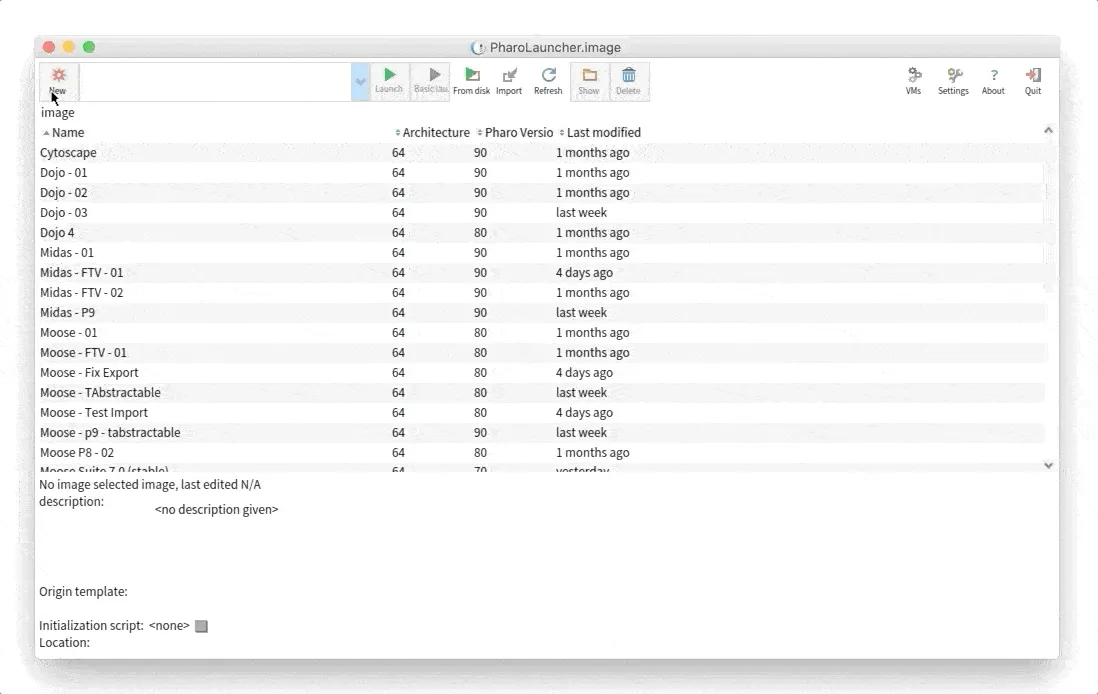The width and height of the screenshot is (1098, 694).
Task: Click the Delete trash icon
Action: pos(628,81)
